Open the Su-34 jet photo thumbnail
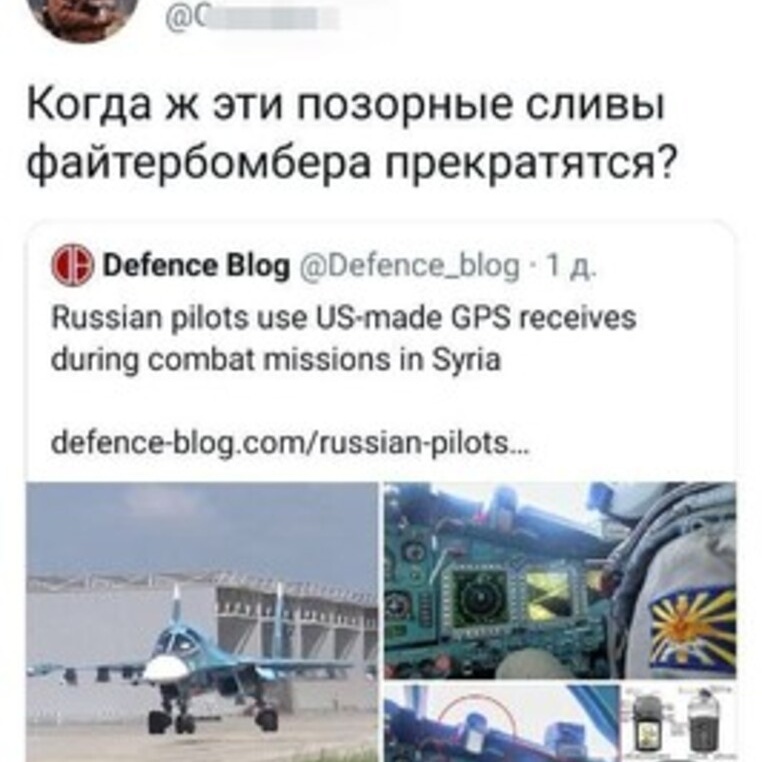The height and width of the screenshot is (762, 762). pos(202,622)
